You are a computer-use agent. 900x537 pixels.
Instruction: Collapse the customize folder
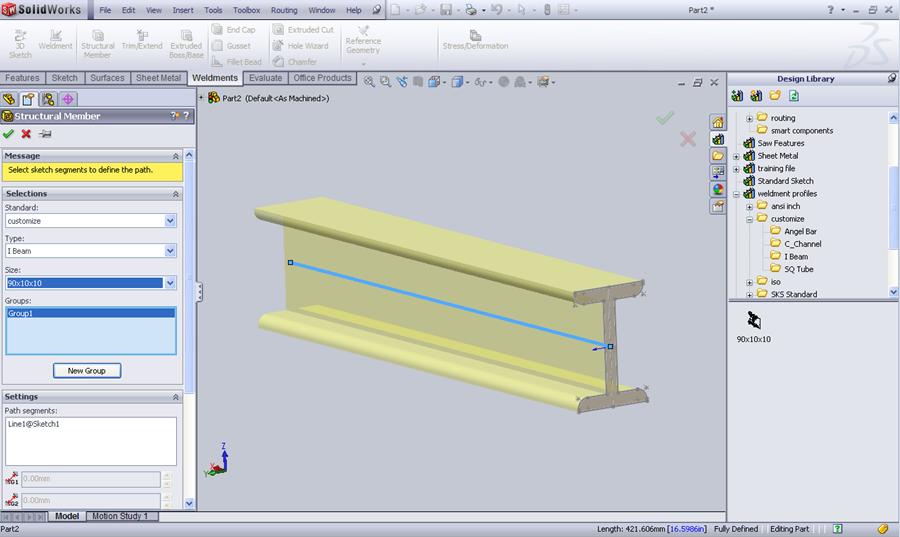[x=749, y=219]
